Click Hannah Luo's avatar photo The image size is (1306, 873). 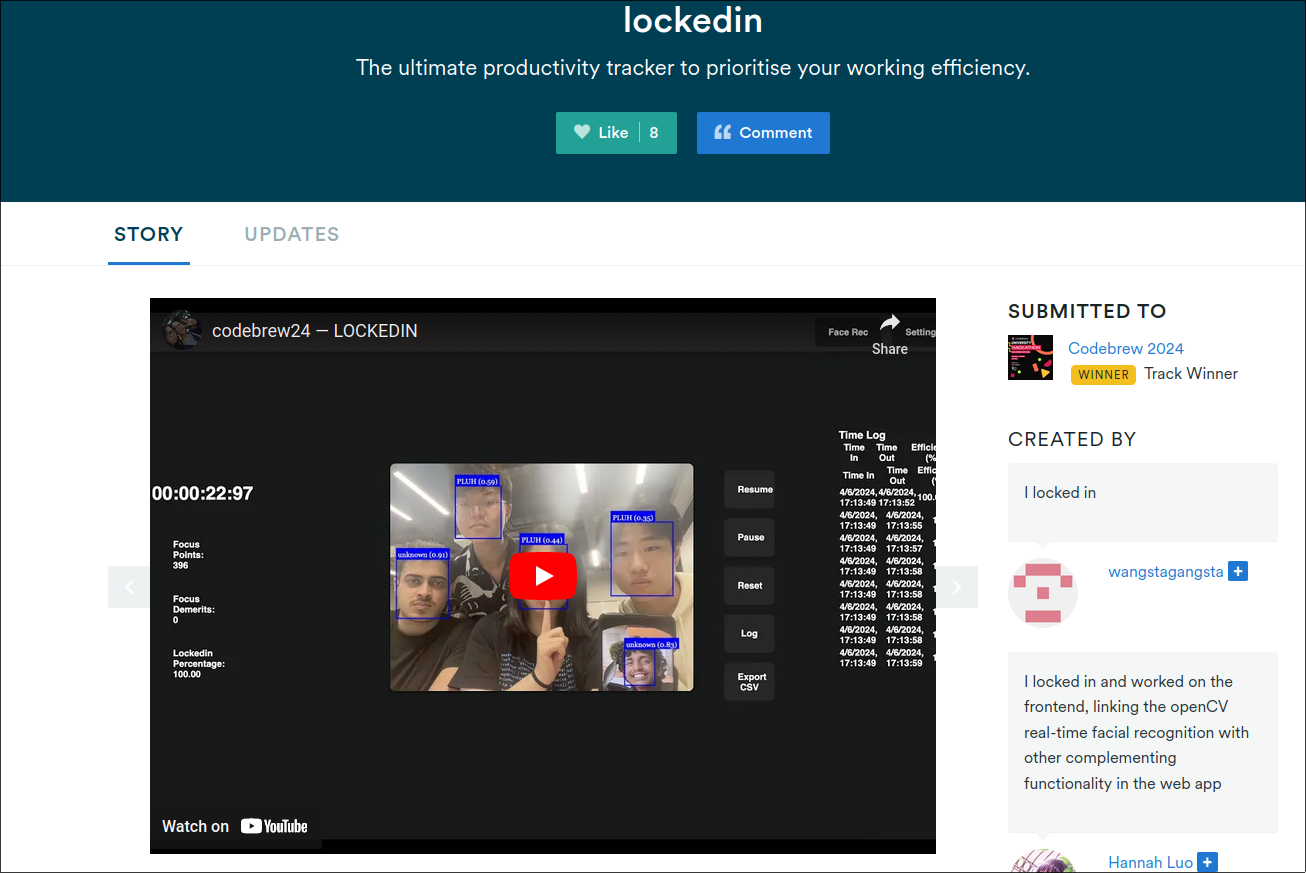[1042, 861]
